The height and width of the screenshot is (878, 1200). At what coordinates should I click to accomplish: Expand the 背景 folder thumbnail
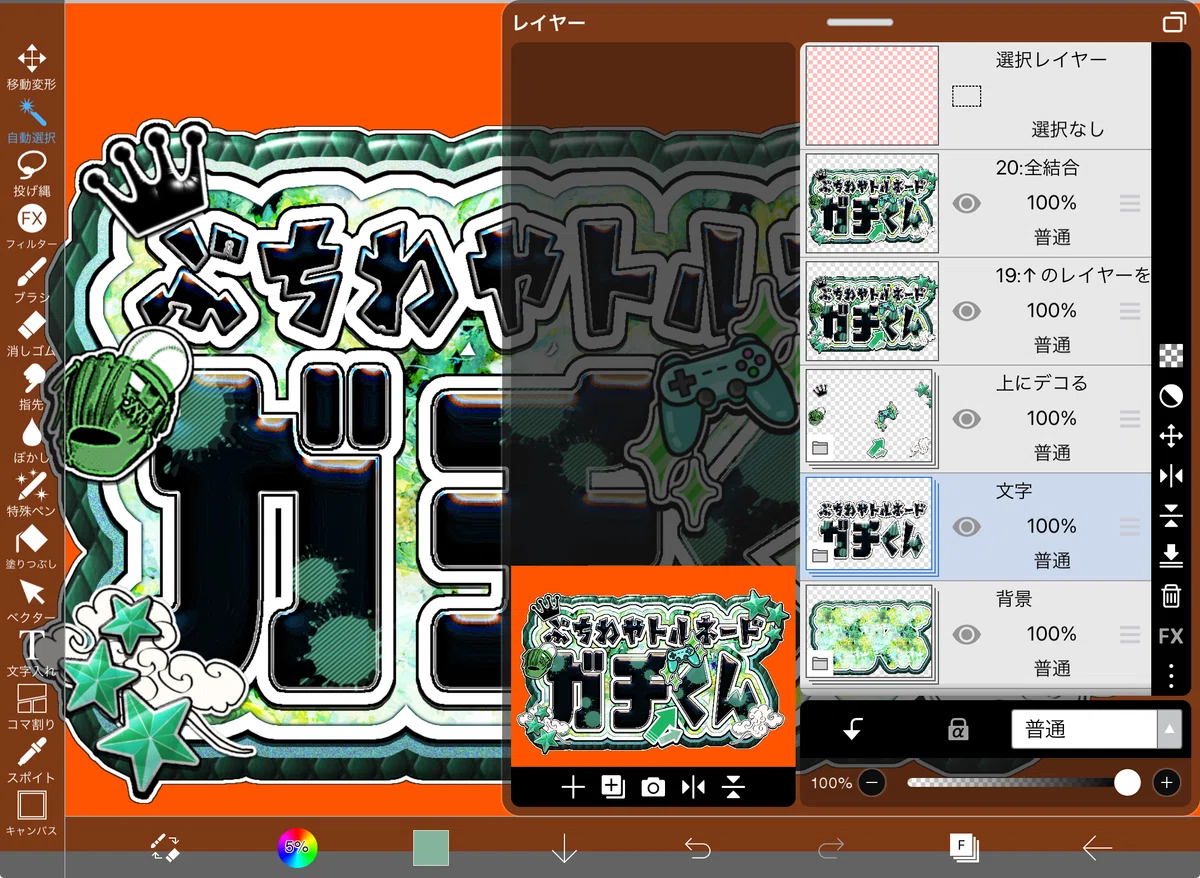870,633
